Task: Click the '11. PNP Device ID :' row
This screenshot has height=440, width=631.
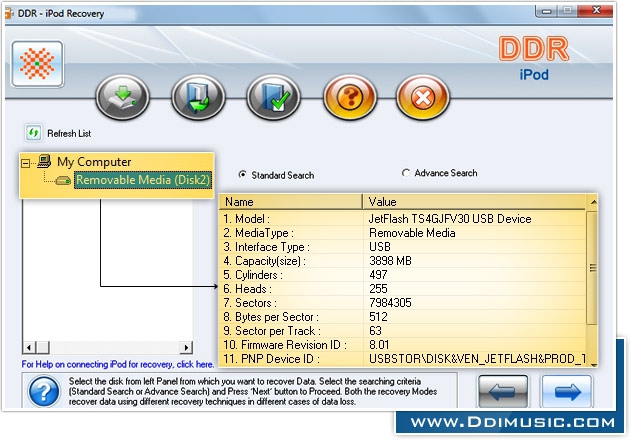Action: click(402, 359)
